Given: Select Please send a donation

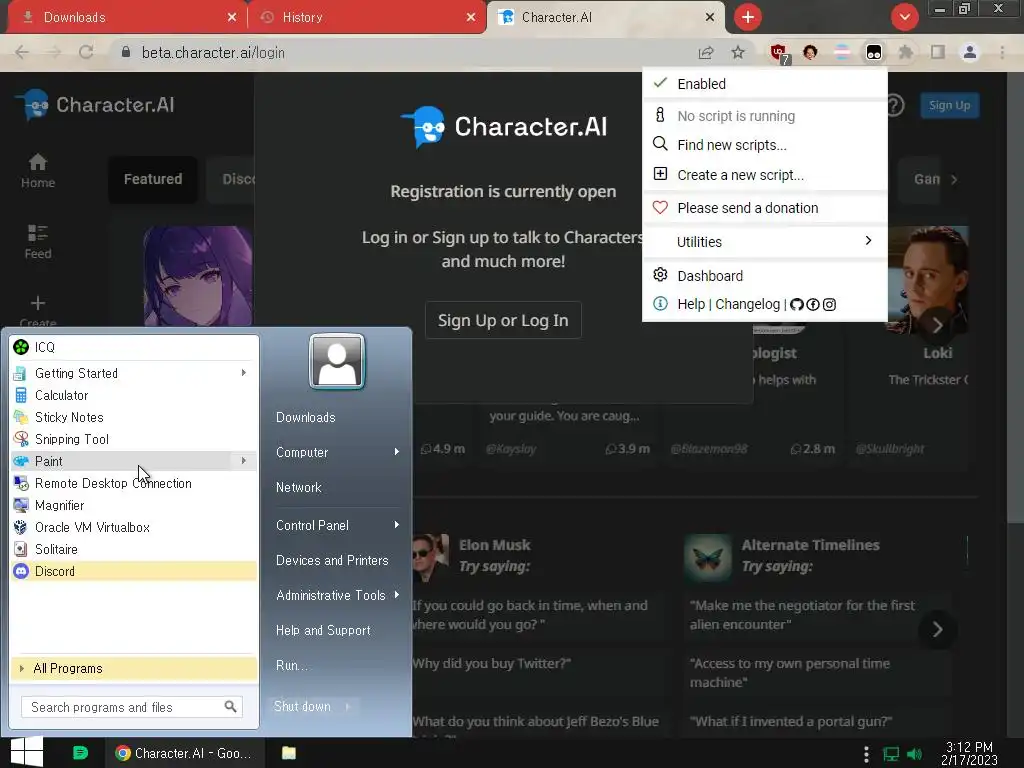Looking at the screenshot, I should (765, 208).
